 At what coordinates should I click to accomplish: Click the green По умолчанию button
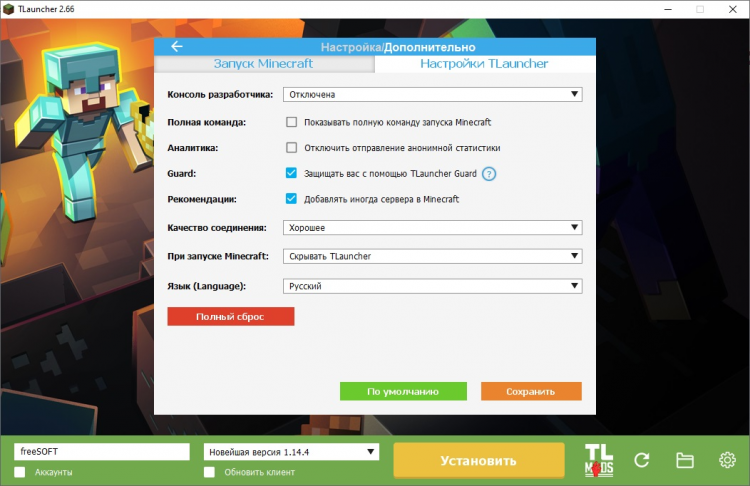point(403,391)
